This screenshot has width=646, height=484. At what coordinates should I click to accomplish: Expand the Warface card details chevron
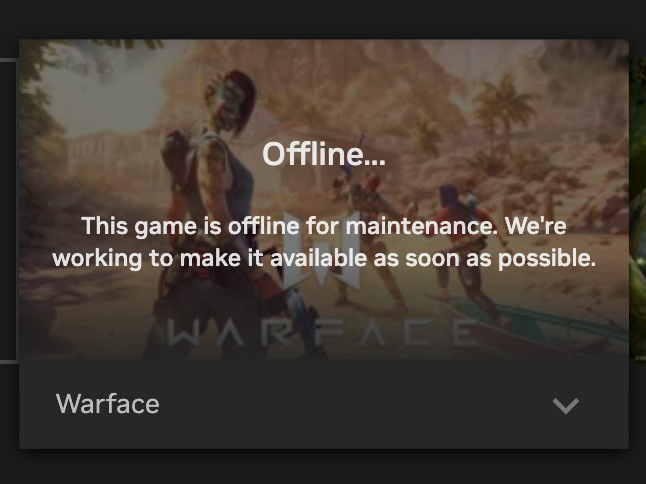tap(566, 405)
